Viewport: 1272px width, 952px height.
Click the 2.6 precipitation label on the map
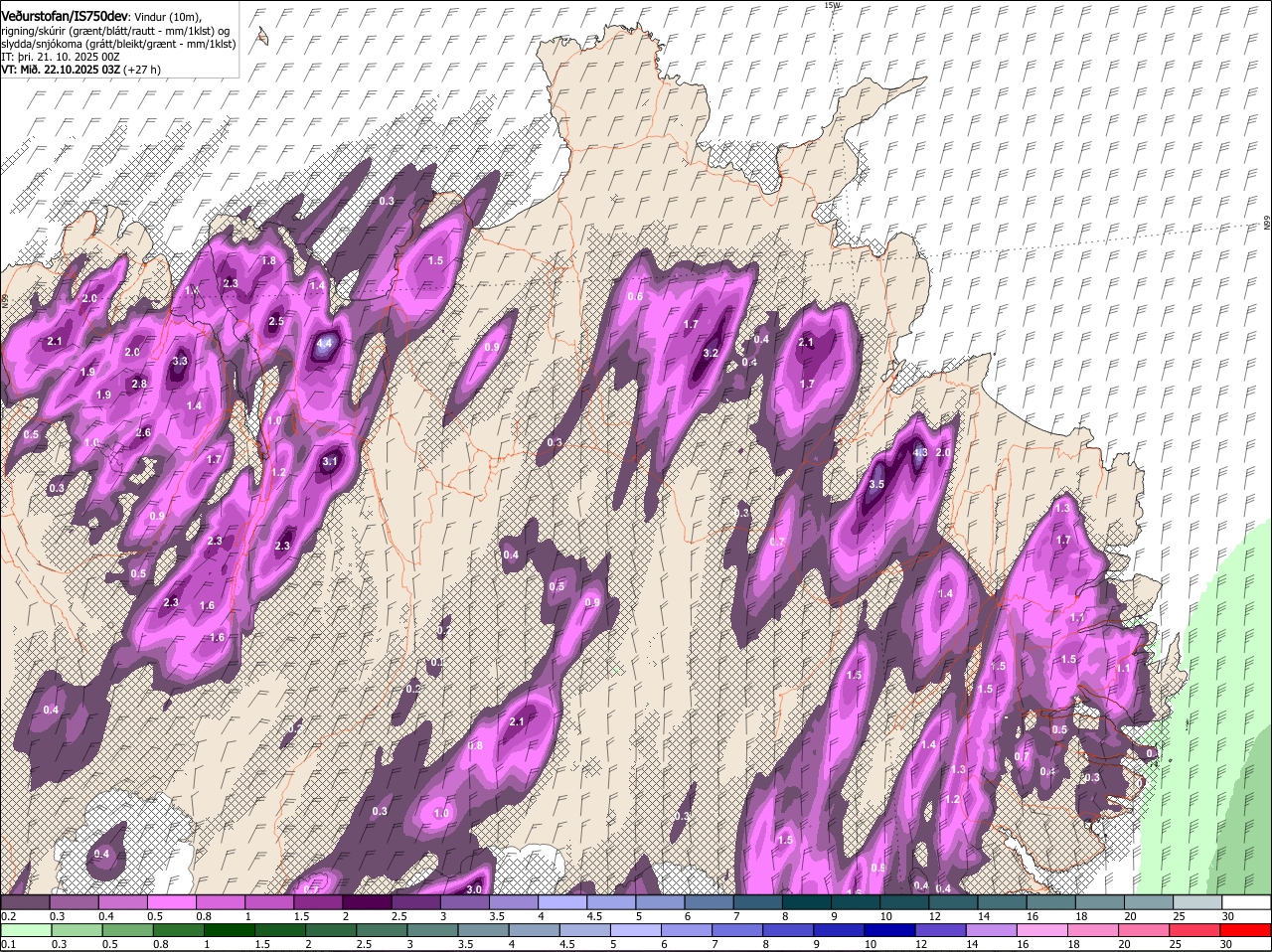tap(143, 432)
